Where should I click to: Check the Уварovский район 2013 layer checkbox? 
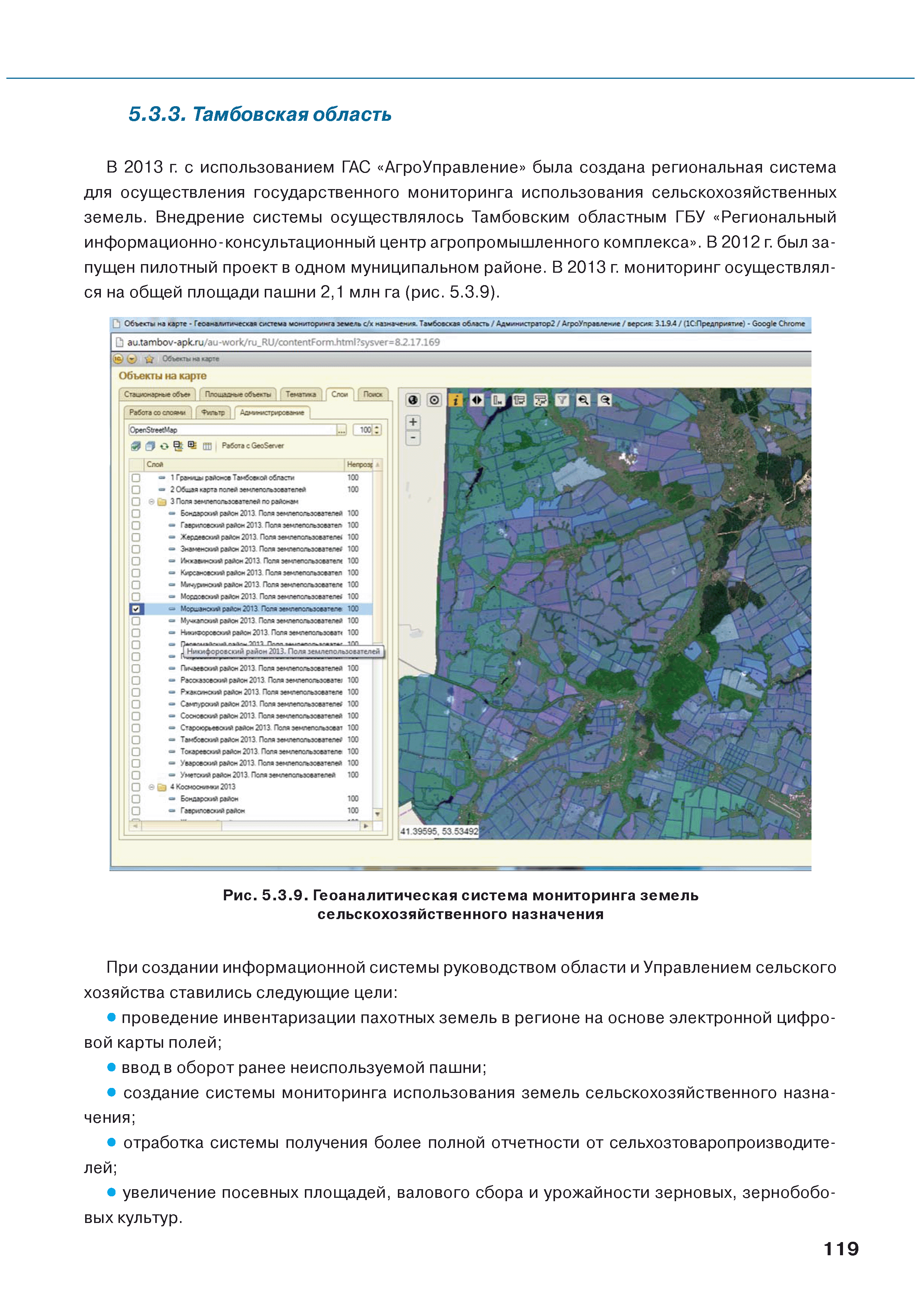pyautogui.click(x=136, y=763)
